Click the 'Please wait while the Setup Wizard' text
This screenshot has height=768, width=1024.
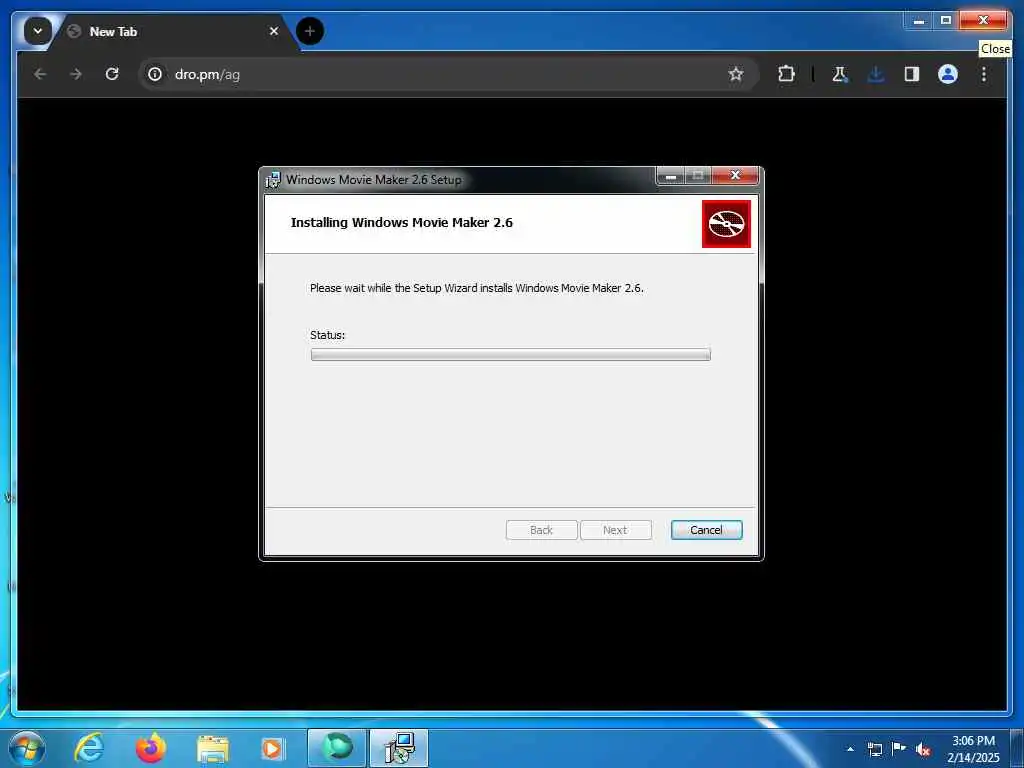(477, 288)
